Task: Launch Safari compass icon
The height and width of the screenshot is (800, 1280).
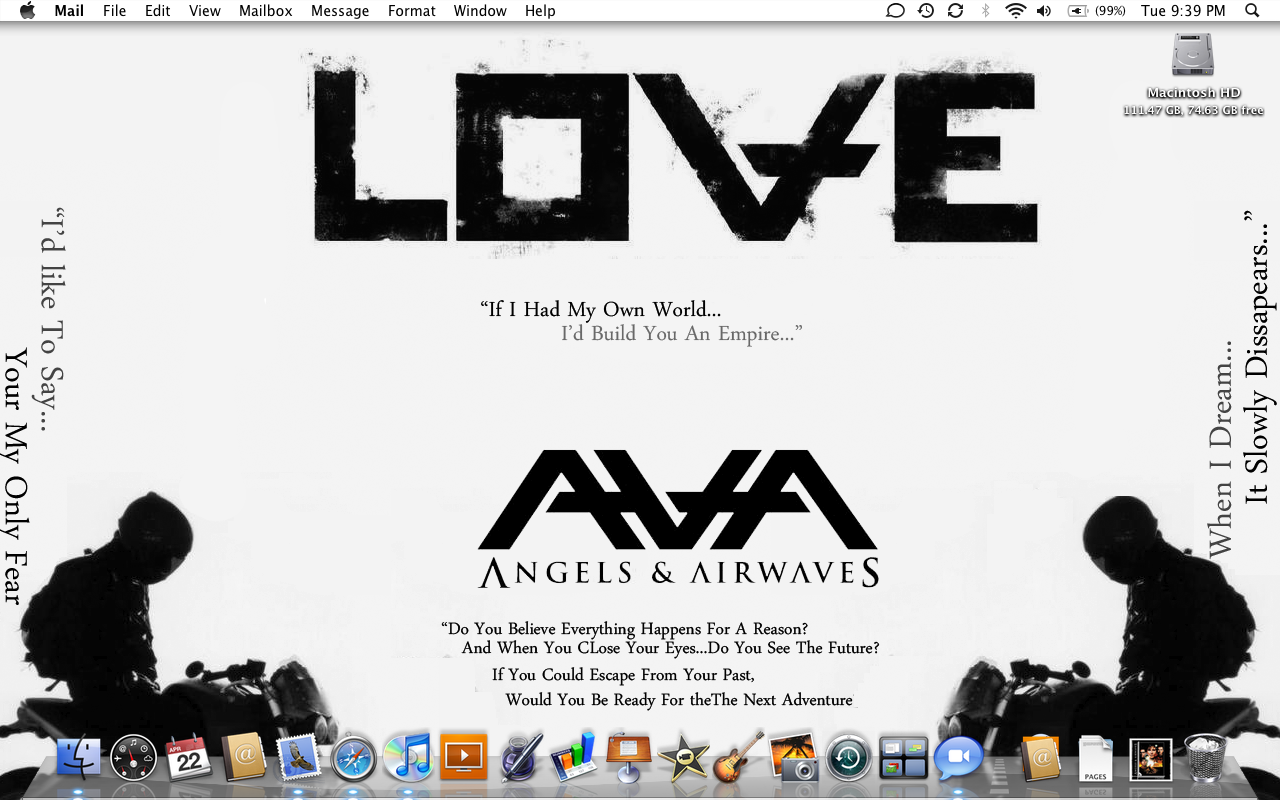Action: pyautogui.click(x=353, y=758)
